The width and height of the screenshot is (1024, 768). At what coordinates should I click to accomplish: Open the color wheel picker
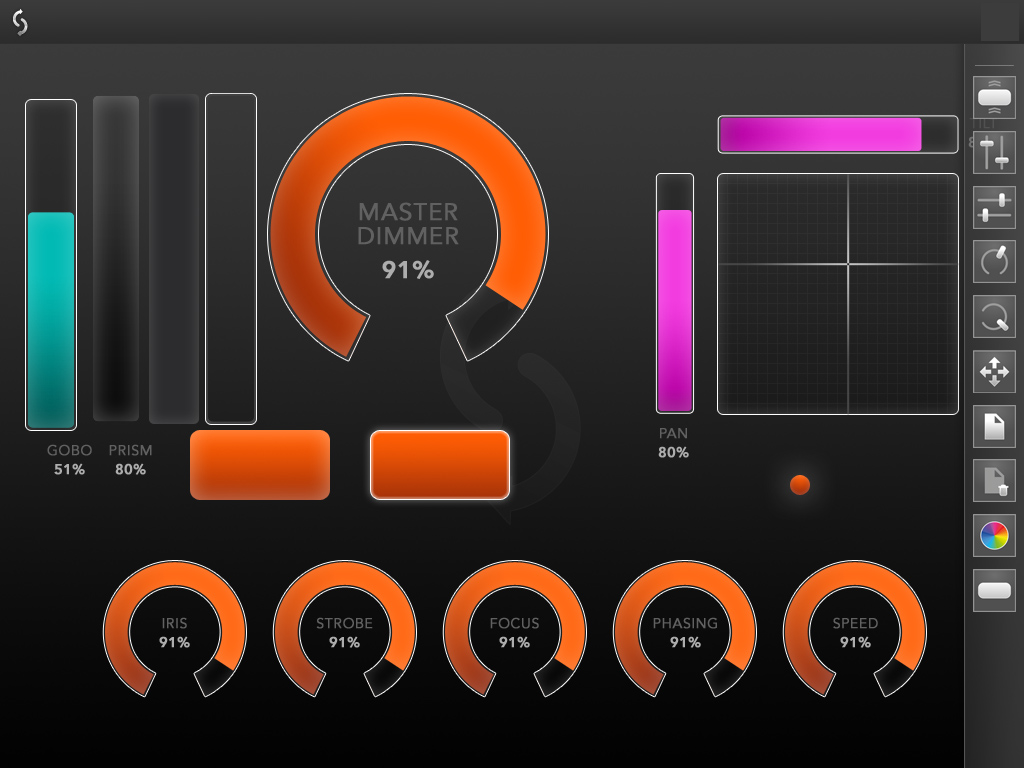(994, 536)
